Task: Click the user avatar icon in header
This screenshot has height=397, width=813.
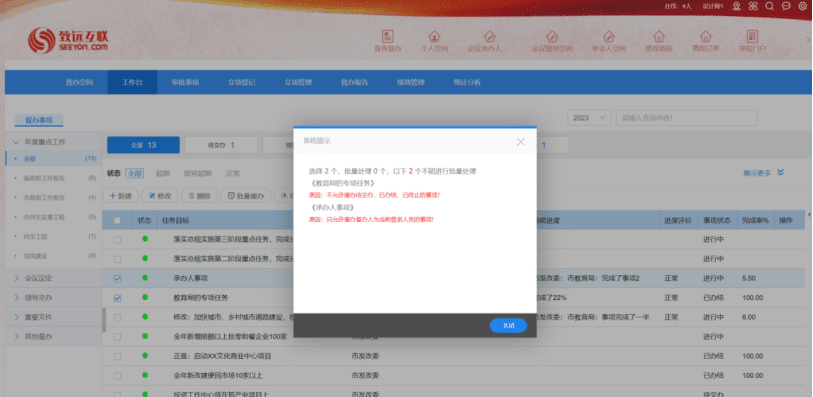Action: tap(736, 6)
